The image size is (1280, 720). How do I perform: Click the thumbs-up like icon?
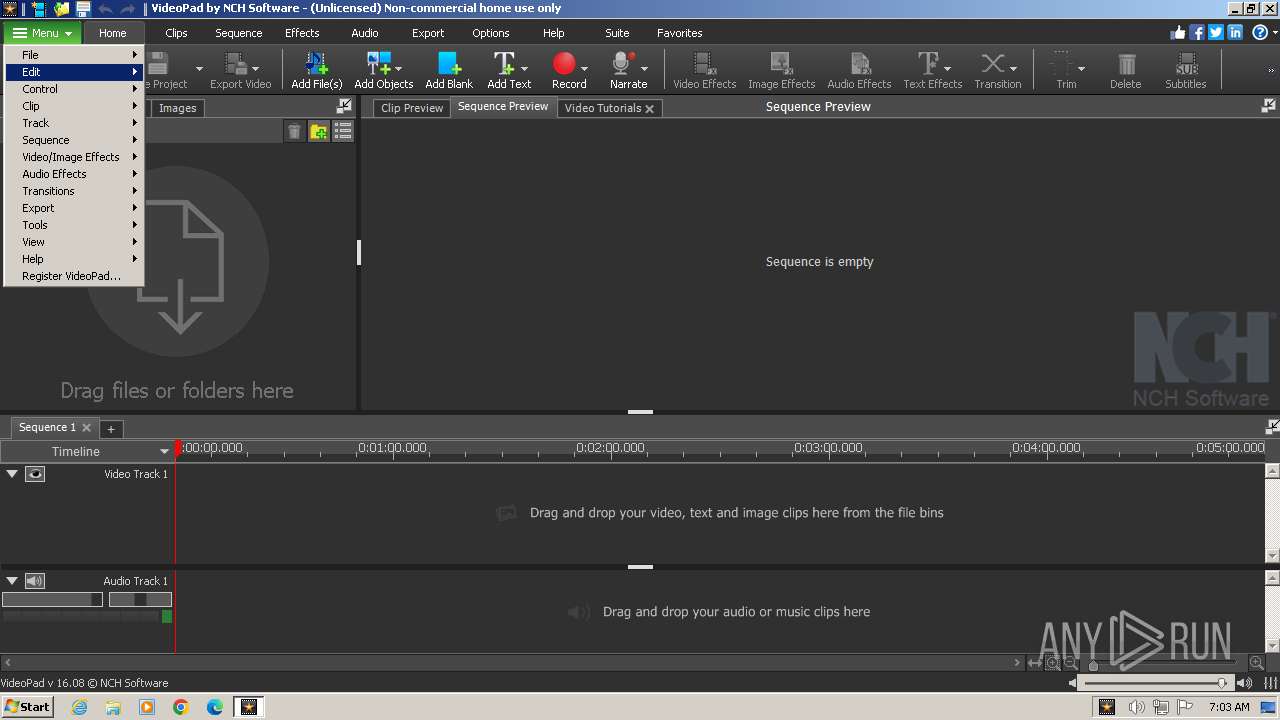[1178, 32]
